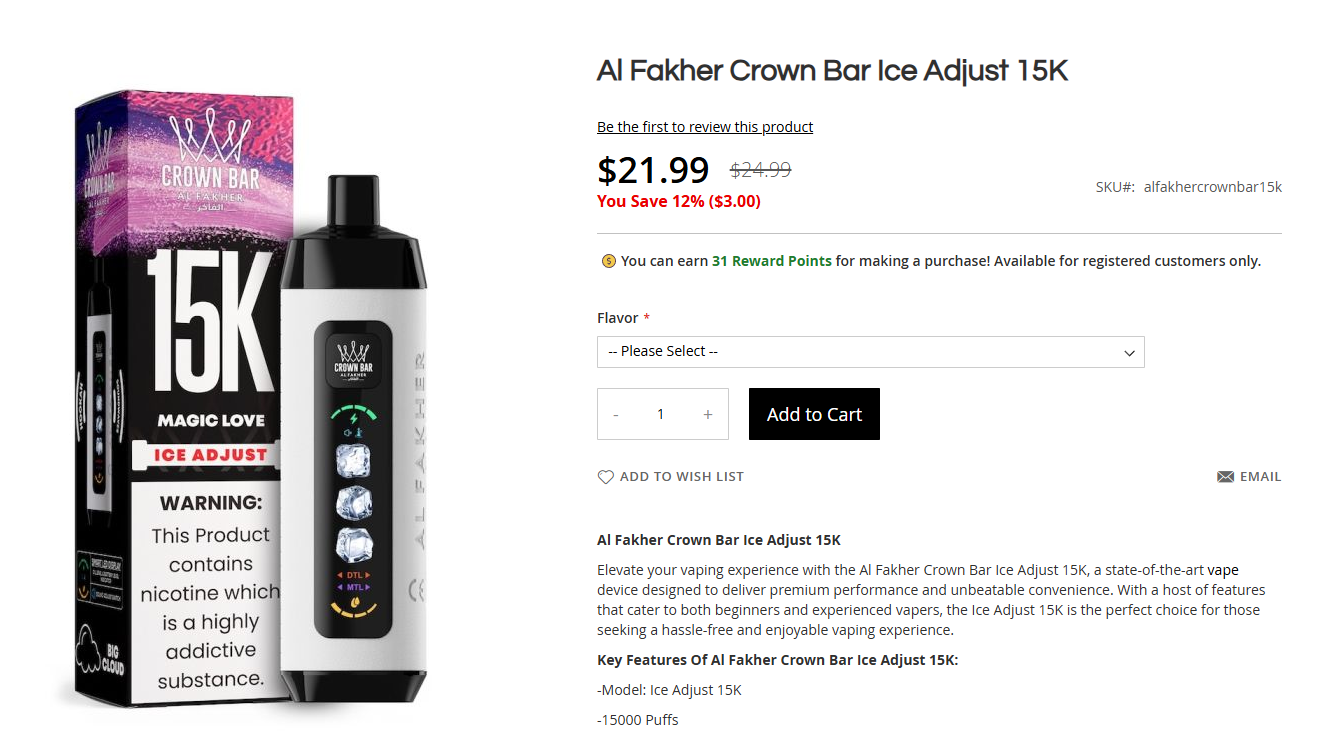The width and height of the screenshot is (1320, 733).
Task: Open the Flavor selection dropdown
Action: 870,352
